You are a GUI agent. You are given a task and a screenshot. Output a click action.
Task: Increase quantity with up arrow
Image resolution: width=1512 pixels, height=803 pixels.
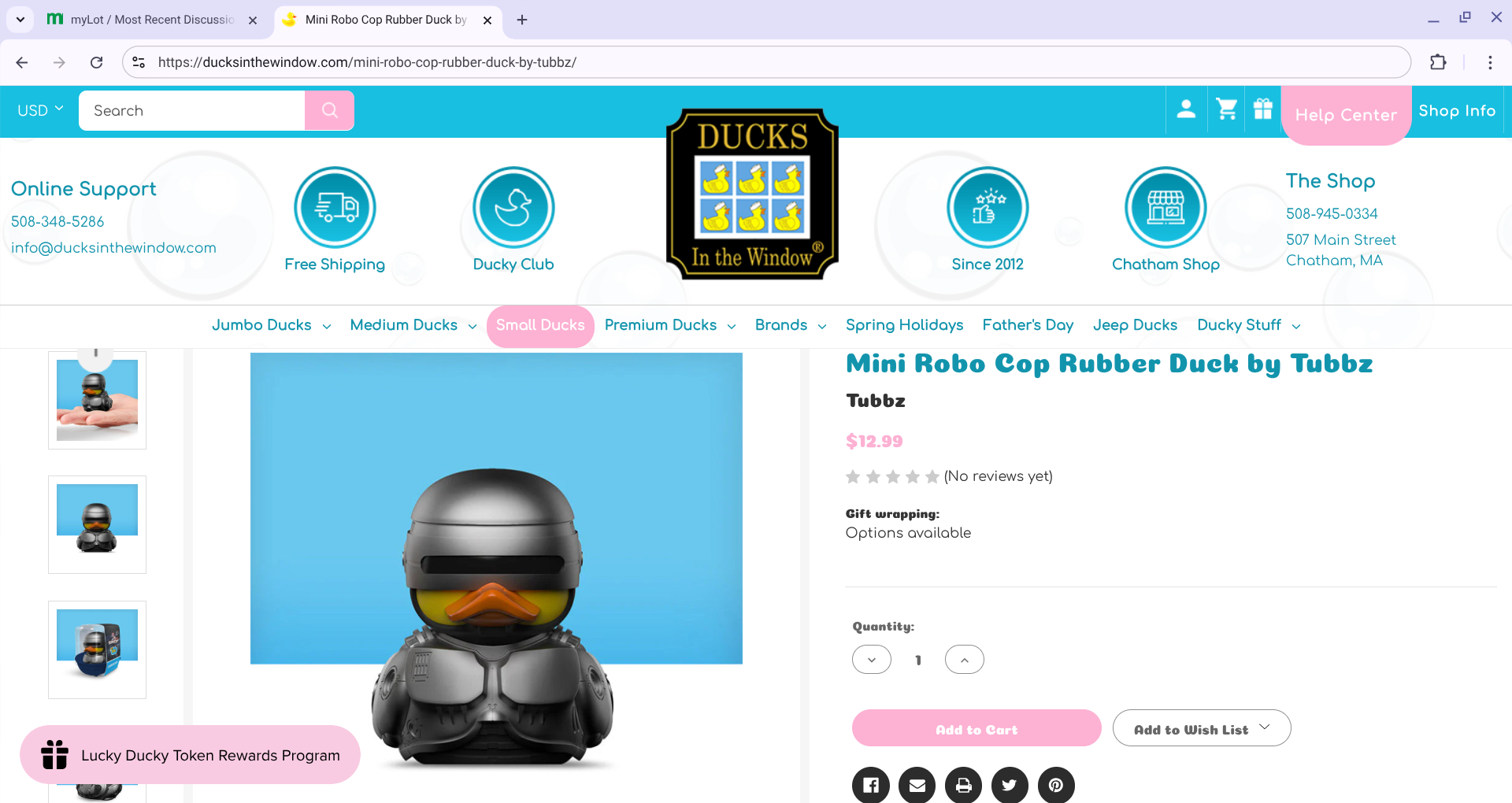click(x=965, y=660)
